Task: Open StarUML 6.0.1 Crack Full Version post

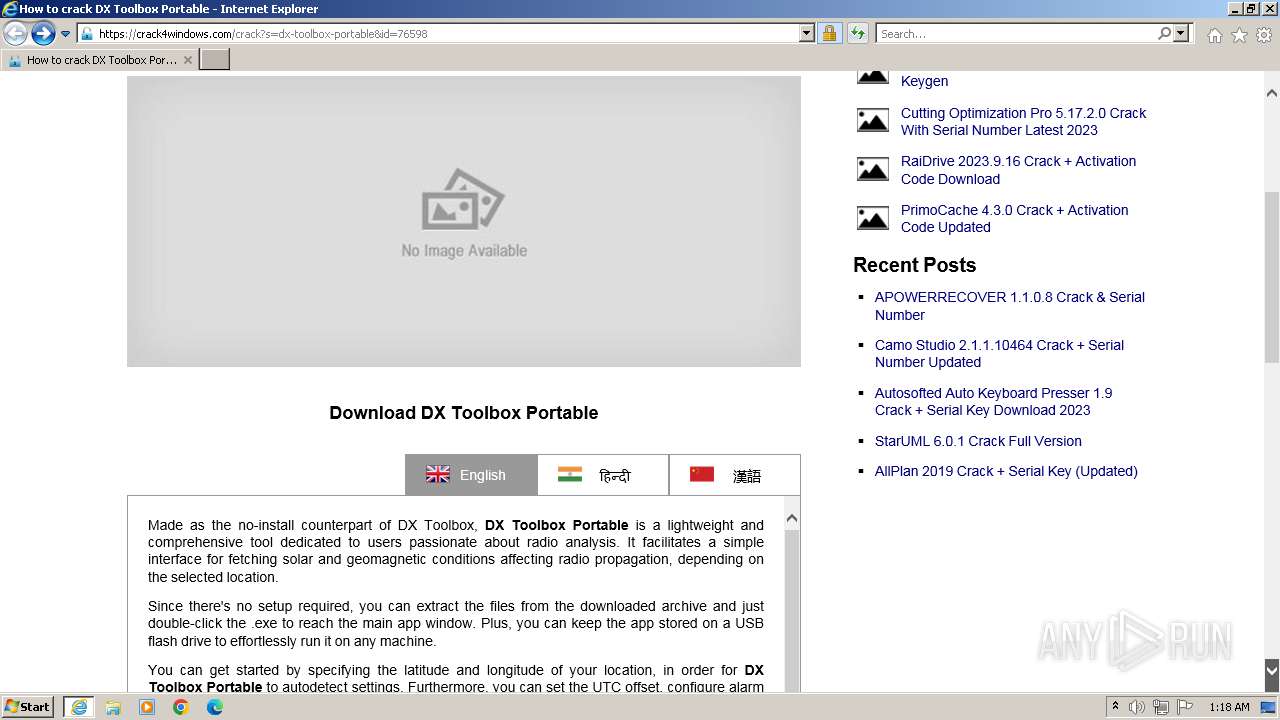Action: tap(978, 441)
